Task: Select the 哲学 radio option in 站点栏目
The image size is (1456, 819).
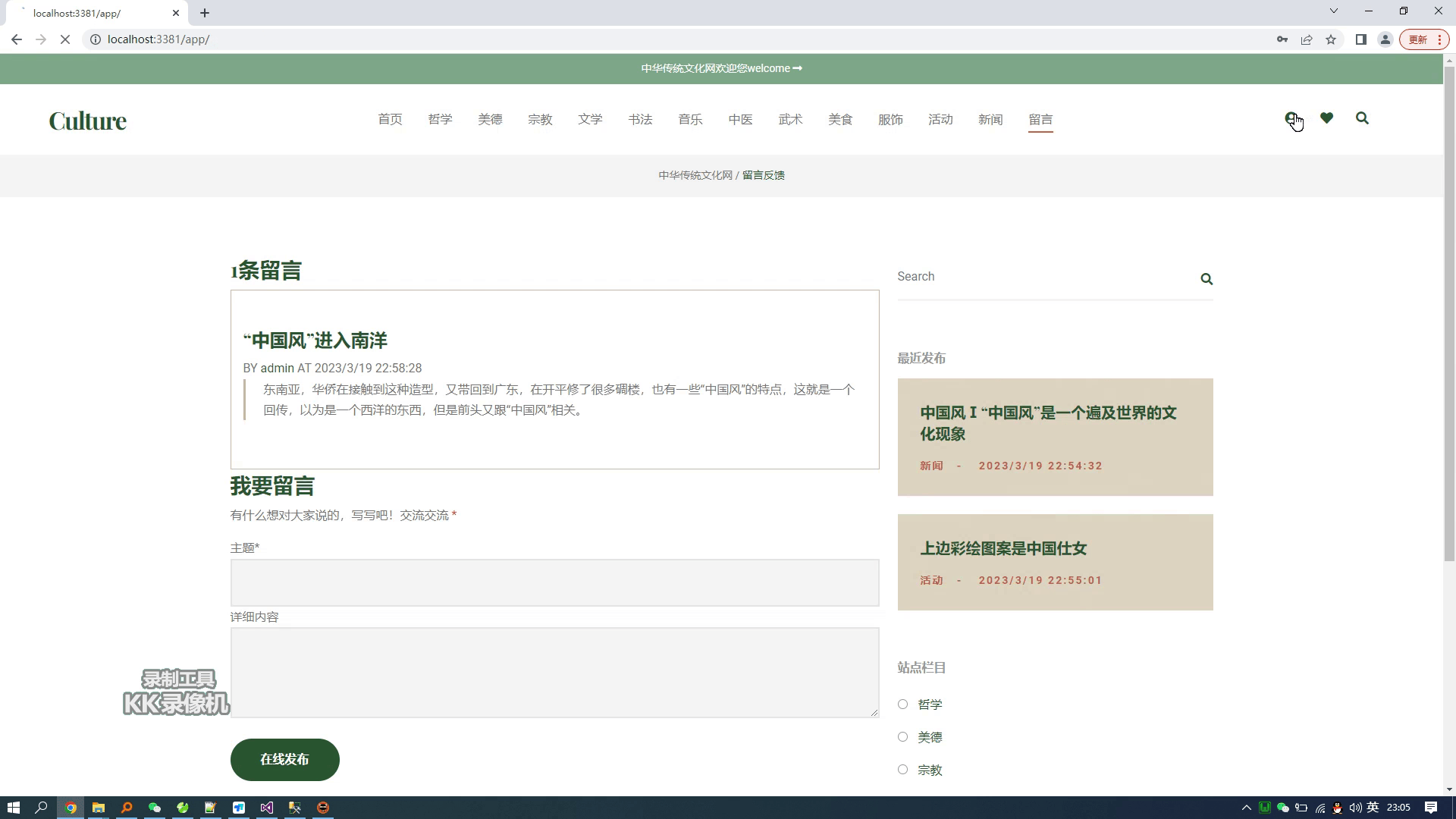Action: coord(902,704)
